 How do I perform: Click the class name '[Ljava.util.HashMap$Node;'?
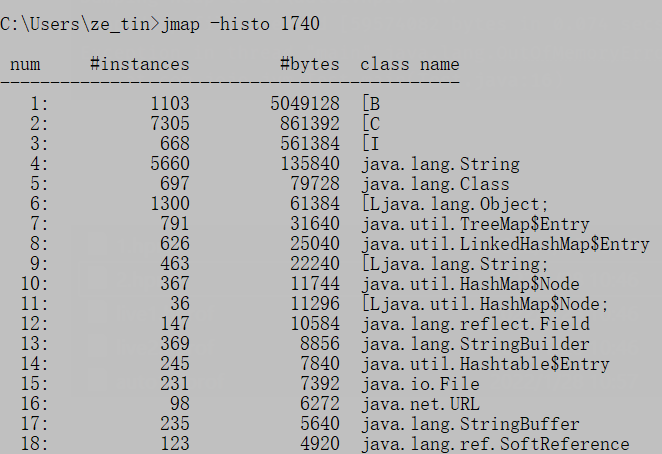click(485, 304)
